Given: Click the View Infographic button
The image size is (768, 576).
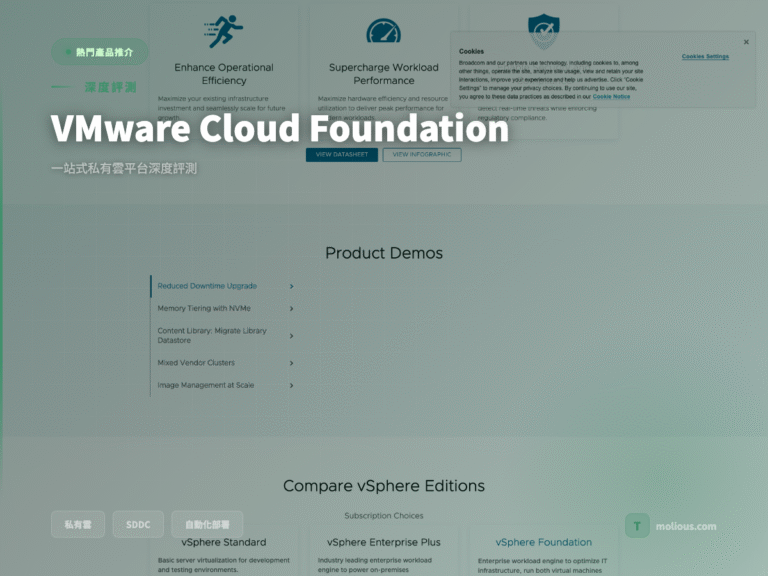Looking at the screenshot, I should (x=422, y=155).
